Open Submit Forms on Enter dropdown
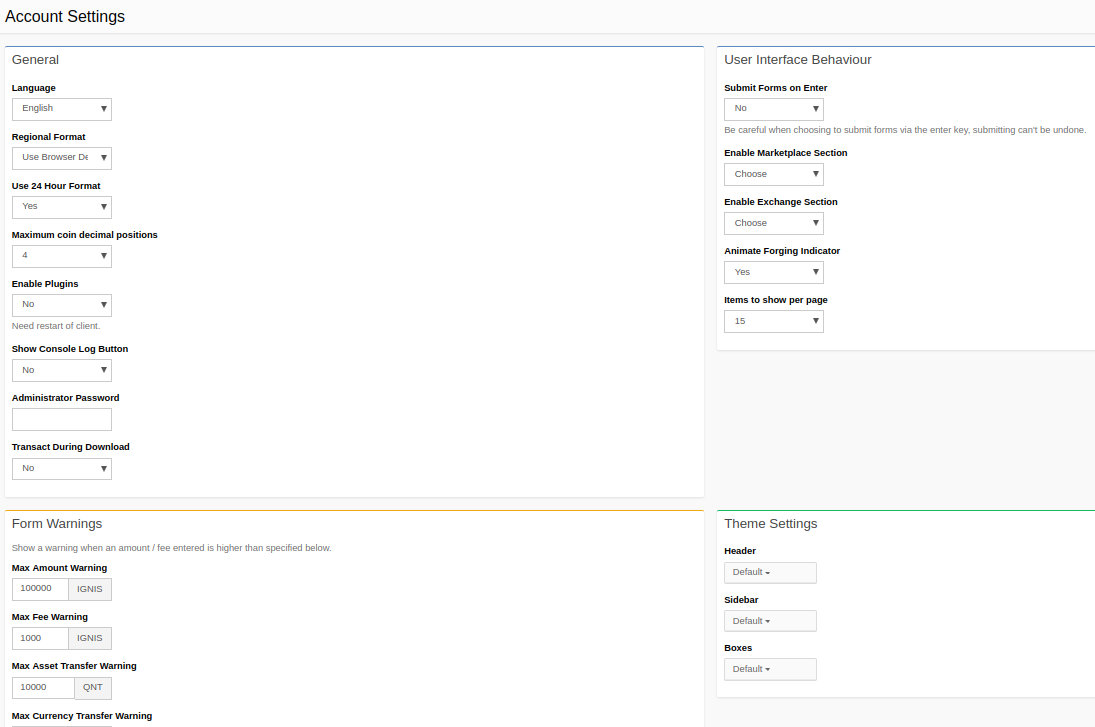Image resolution: width=1095 pixels, height=727 pixels. (773, 109)
